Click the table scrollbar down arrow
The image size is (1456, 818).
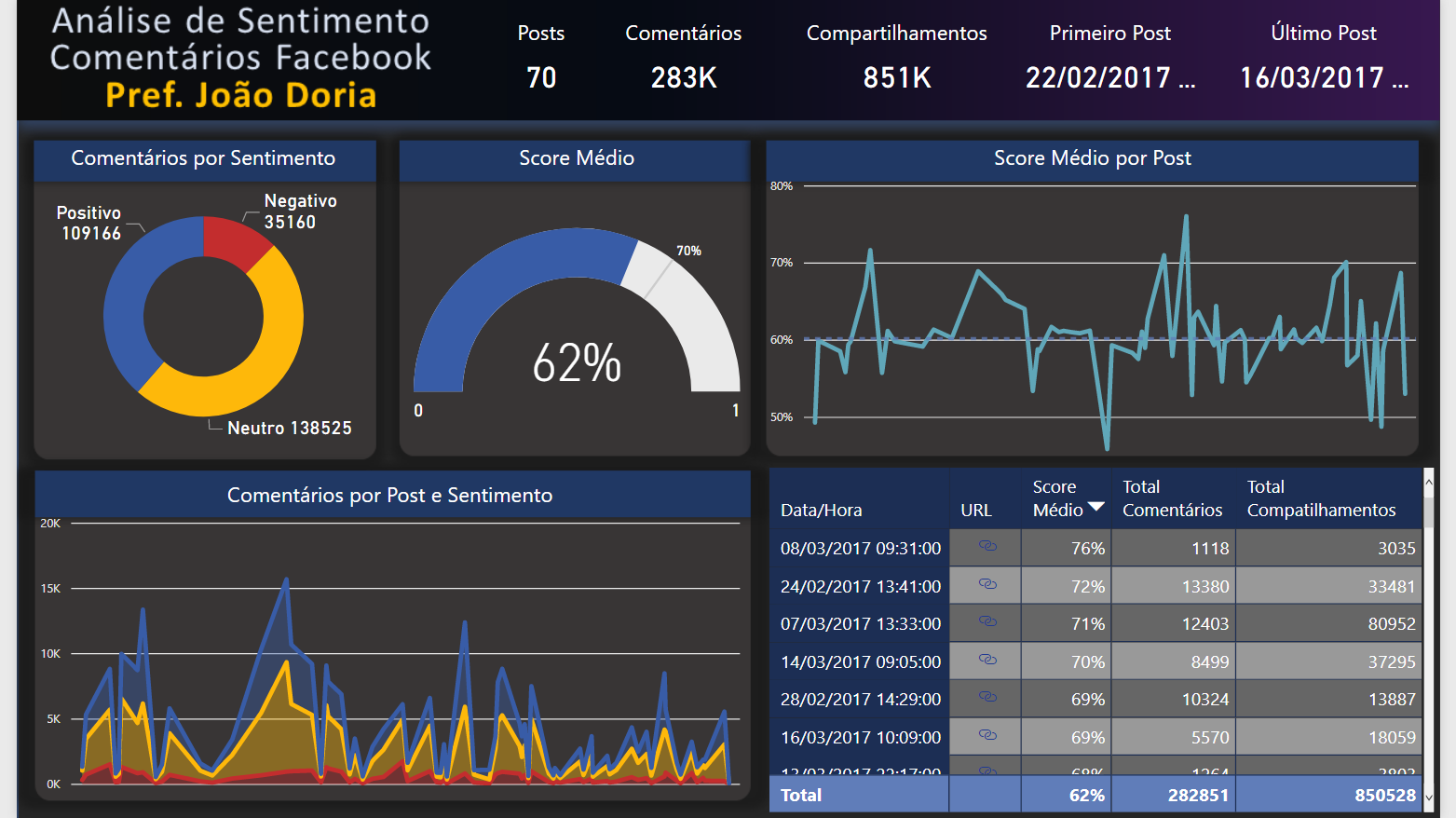pos(1429,798)
